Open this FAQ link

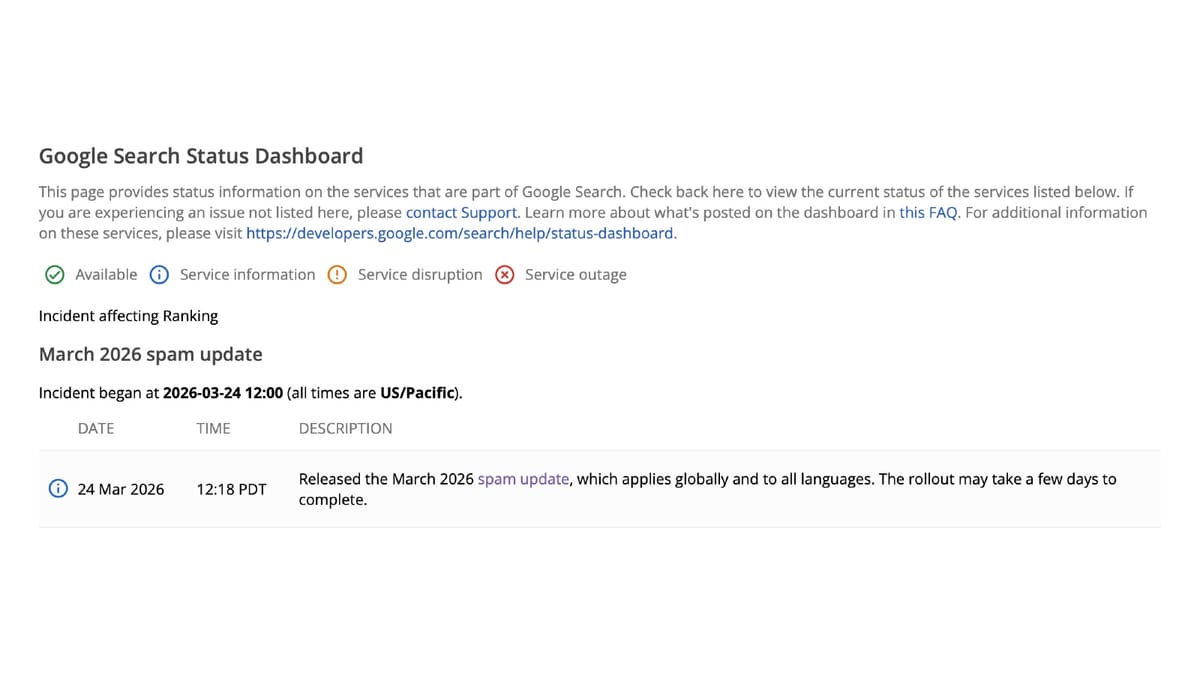pyautogui.click(x=928, y=212)
